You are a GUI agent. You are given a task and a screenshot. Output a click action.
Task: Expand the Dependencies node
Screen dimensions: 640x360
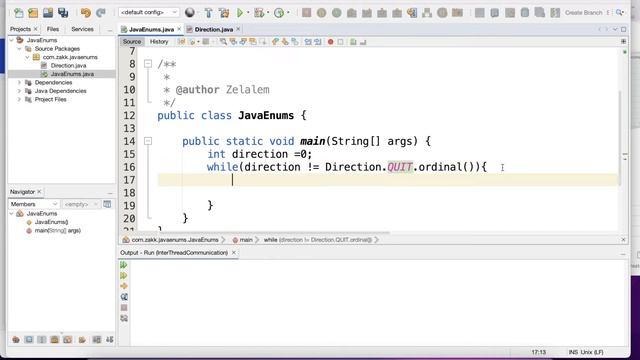(x=19, y=82)
